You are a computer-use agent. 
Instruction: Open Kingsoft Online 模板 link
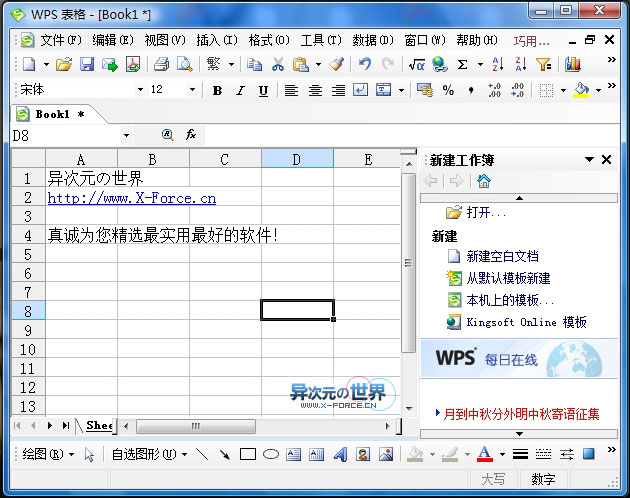pyautogui.click(x=526, y=322)
